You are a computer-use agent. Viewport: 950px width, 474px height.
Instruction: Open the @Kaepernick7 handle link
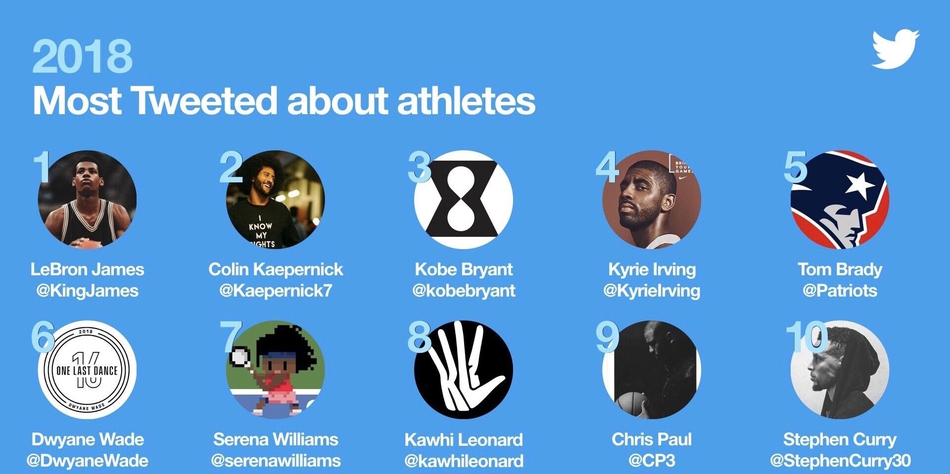click(276, 291)
